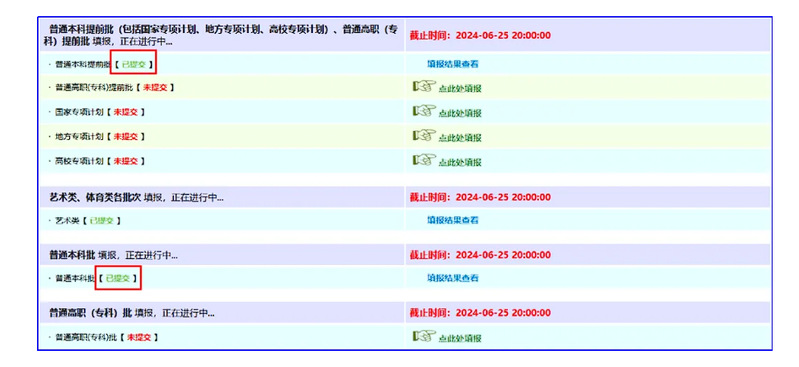Click hand icon beside 高校专项计划
The width and height of the screenshot is (799, 367).
click(424, 160)
